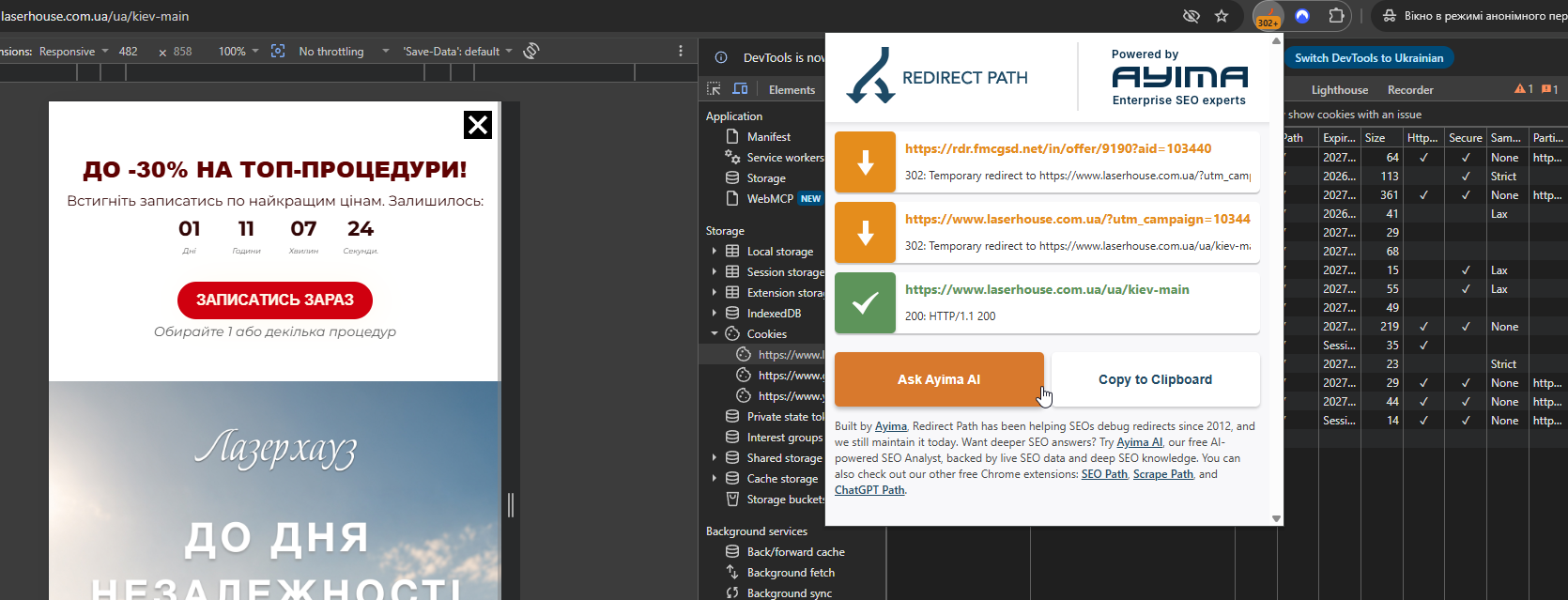Open Storage buckets in the sidebar
Image resolution: width=1568 pixels, height=600 pixels.
775,500
